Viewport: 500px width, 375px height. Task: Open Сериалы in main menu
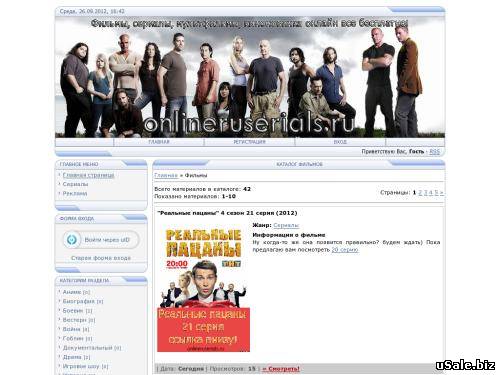[x=75, y=184]
